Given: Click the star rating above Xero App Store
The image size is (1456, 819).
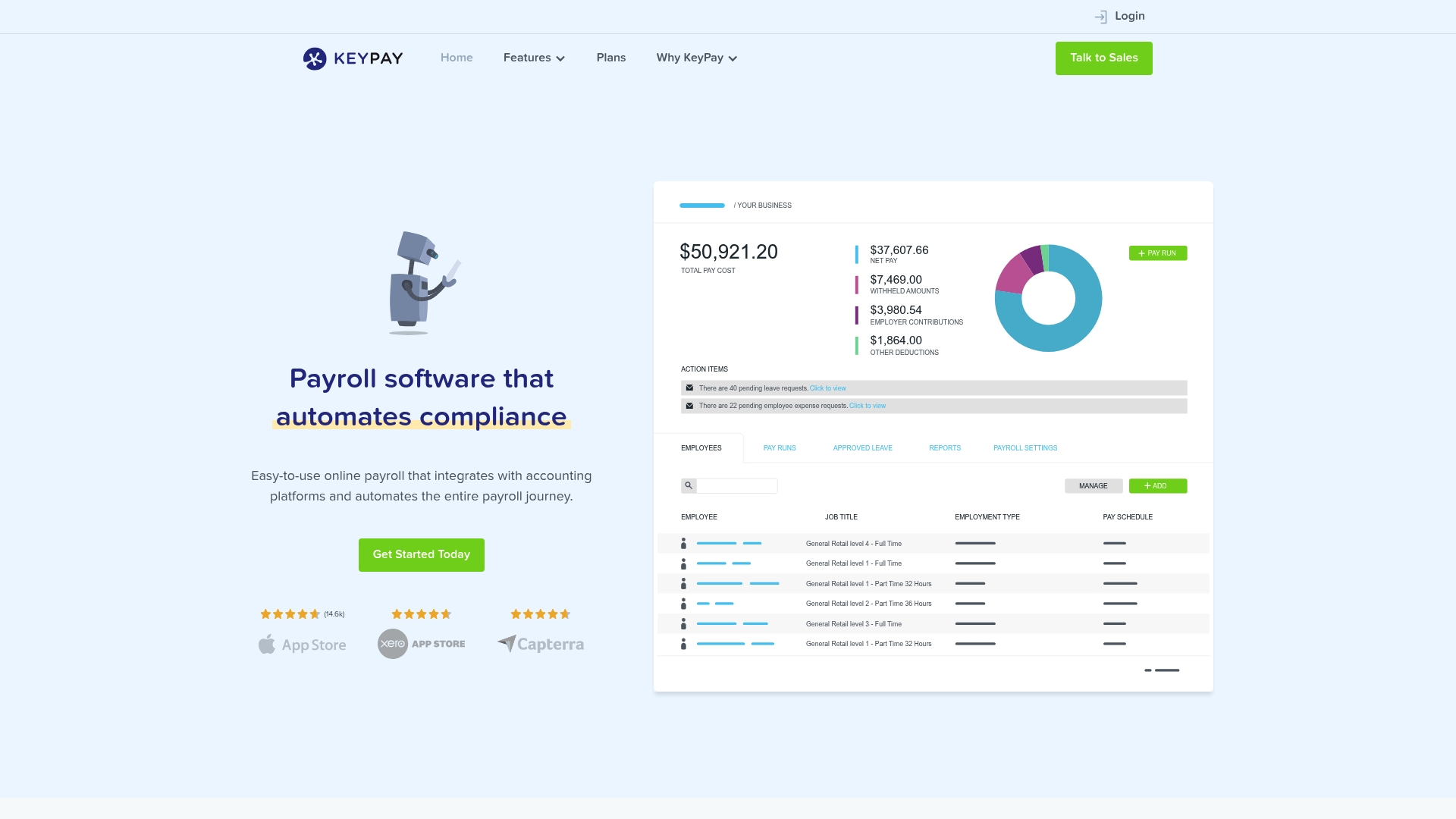Looking at the screenshot, I should coord(421,614).
